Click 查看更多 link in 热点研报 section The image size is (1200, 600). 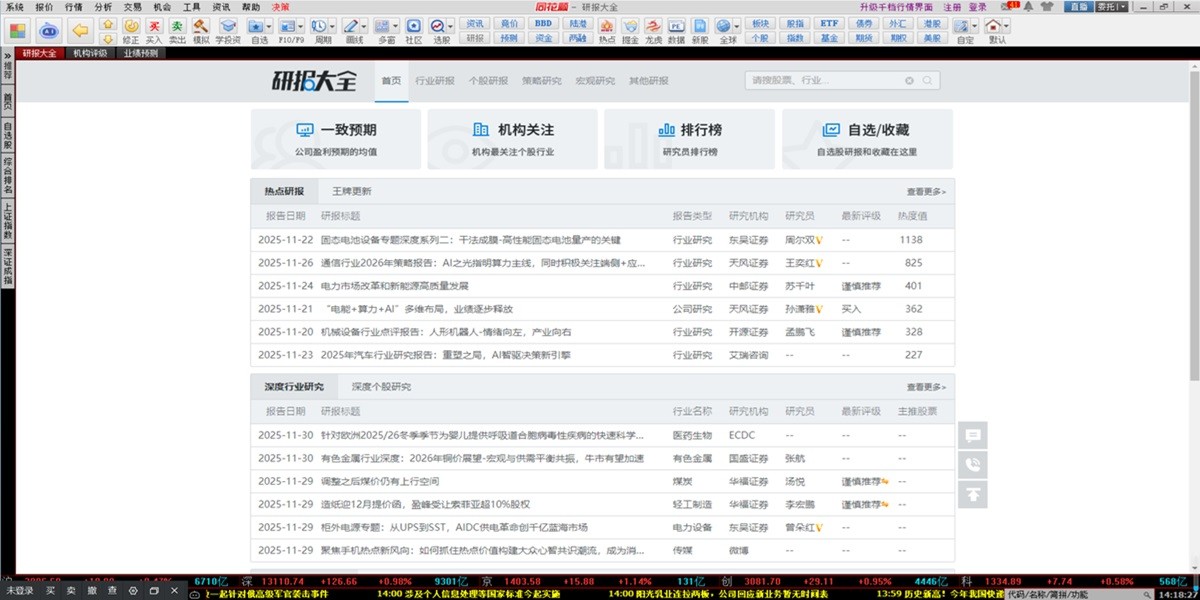(926, 191)
